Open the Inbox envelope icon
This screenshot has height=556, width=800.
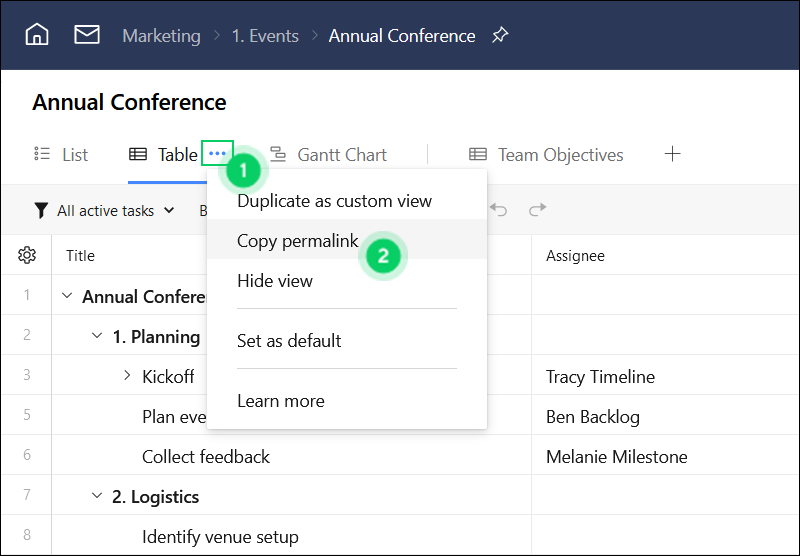pyautogui.click(x=87, y=35)
